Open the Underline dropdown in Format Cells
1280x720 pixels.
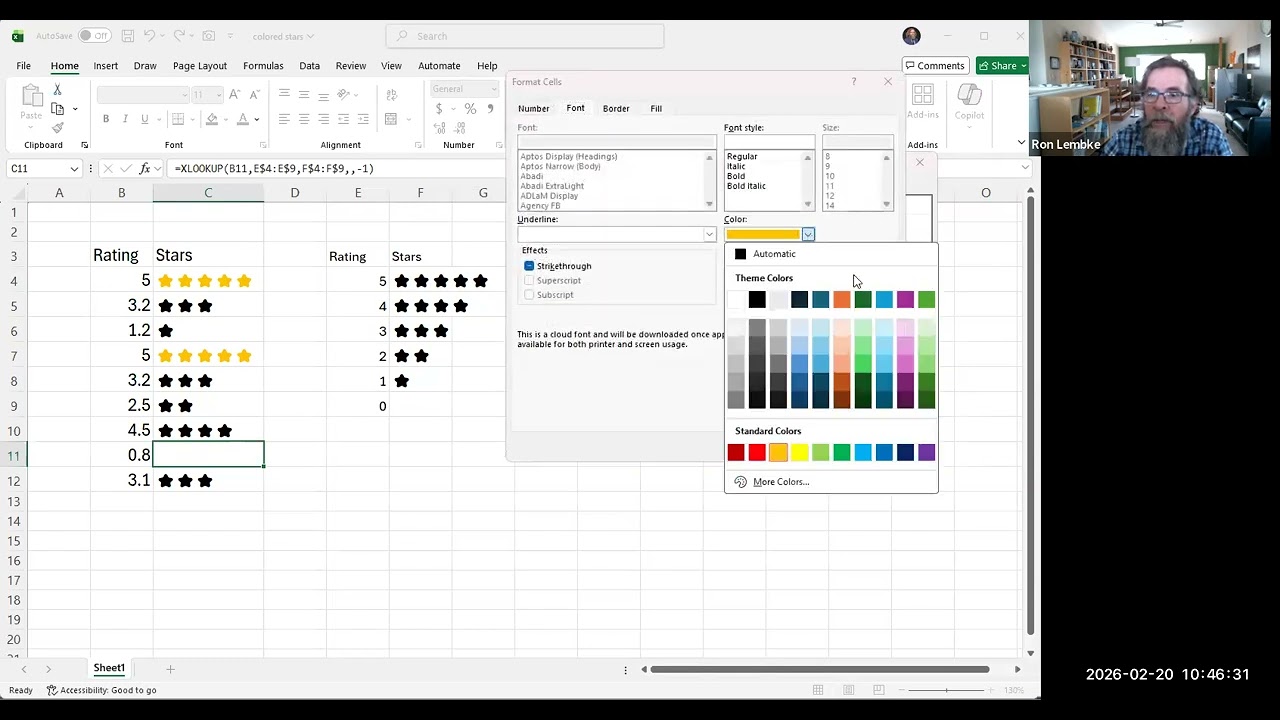click(x=710, y=234)
